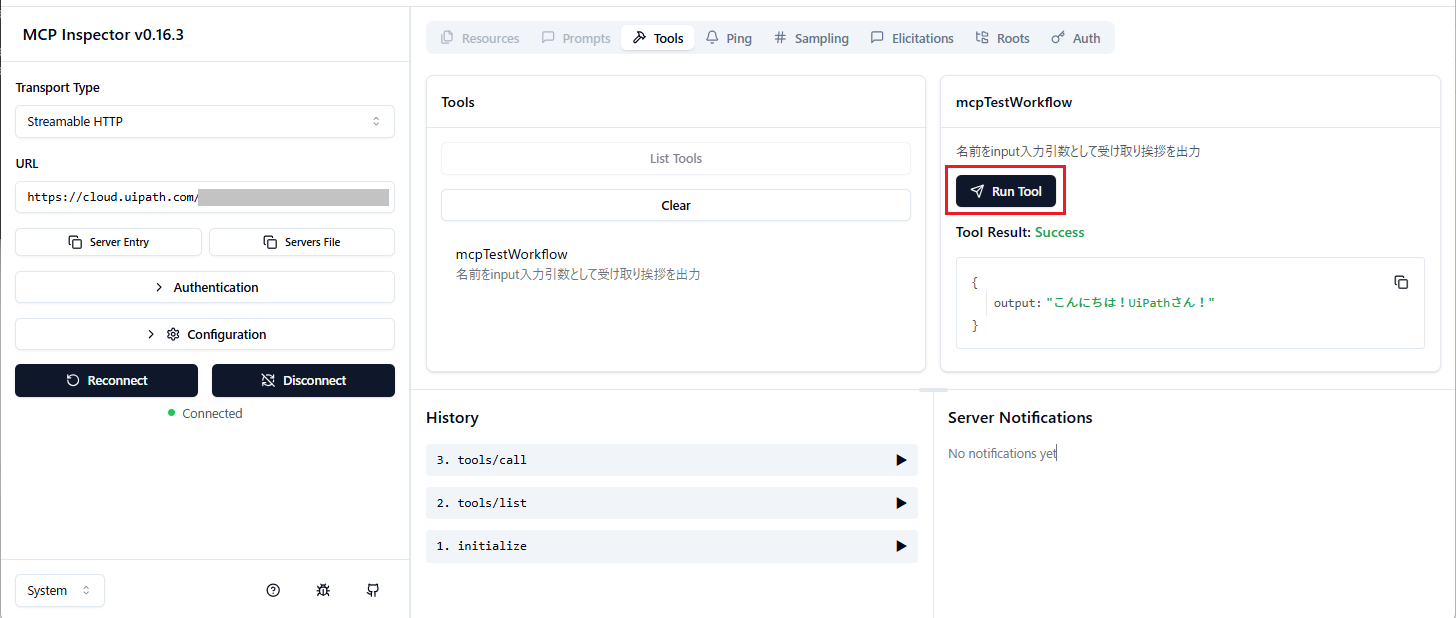Click the MCP Inspector v0.16.3 title
The height and width of the screenshot is (618, 1456).
(x=103, y=35)
